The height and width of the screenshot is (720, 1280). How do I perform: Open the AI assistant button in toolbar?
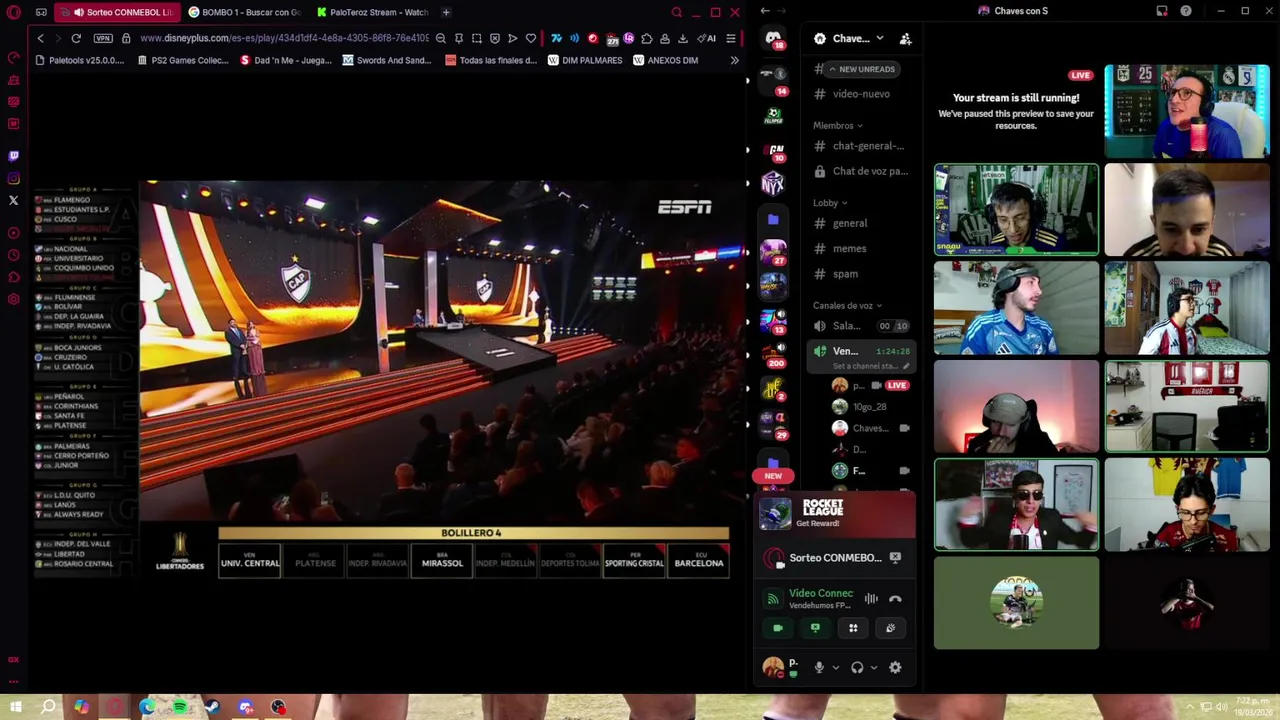tap(706, 38)
